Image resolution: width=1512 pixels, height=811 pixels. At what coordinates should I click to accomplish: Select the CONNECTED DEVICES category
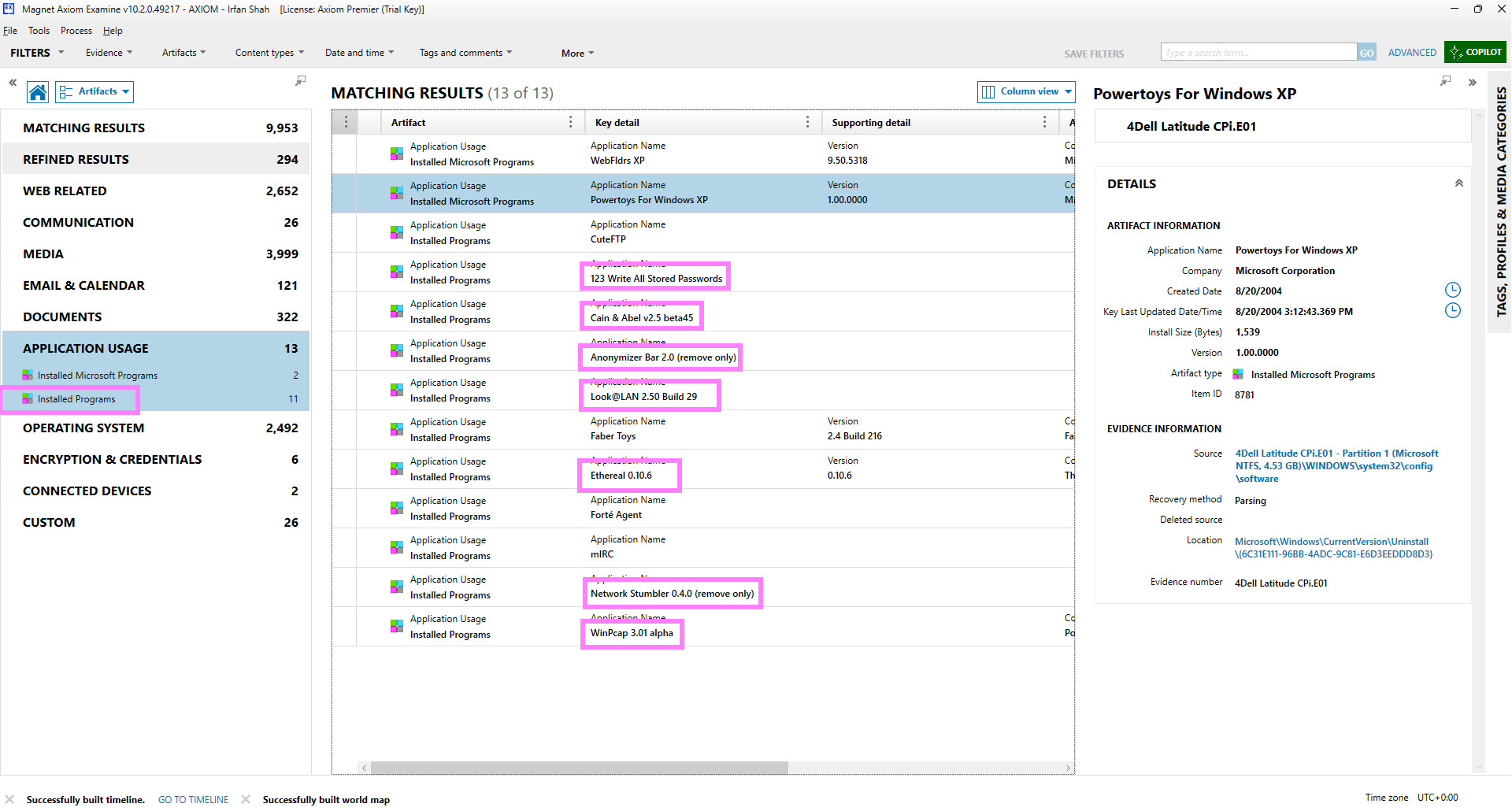(156, 491)
